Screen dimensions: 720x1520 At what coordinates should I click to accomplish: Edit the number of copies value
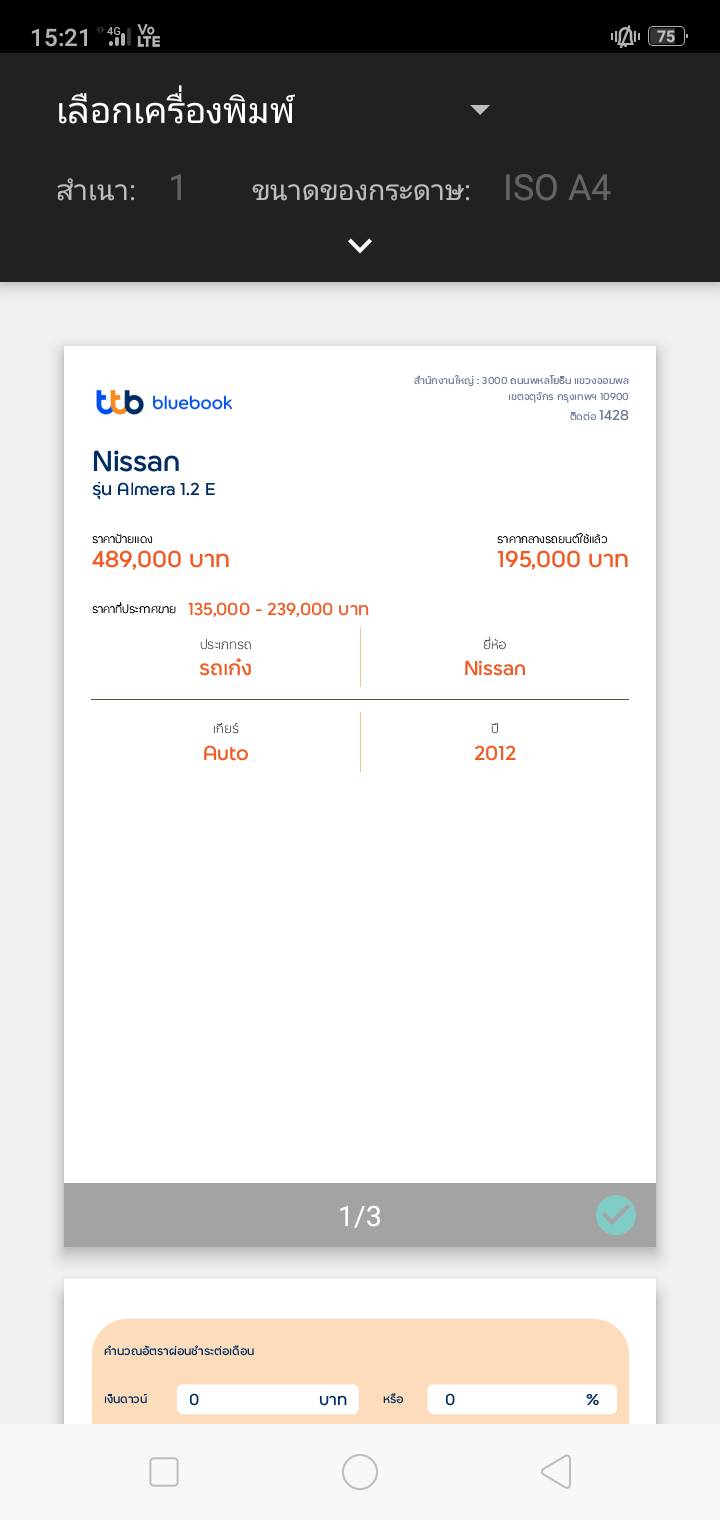177,188
